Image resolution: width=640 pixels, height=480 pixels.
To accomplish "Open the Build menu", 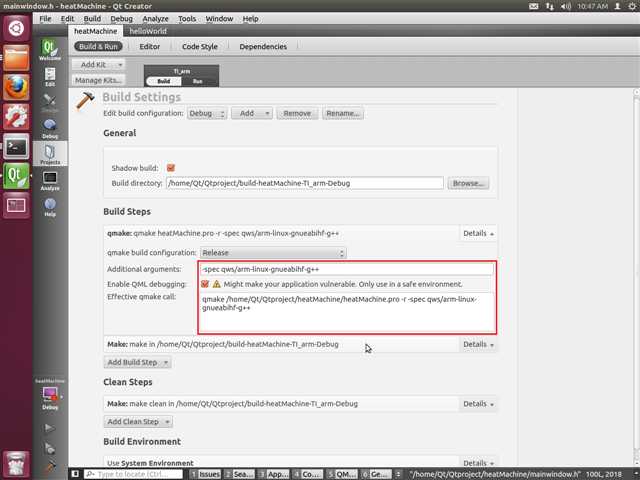I will (92, 19).
